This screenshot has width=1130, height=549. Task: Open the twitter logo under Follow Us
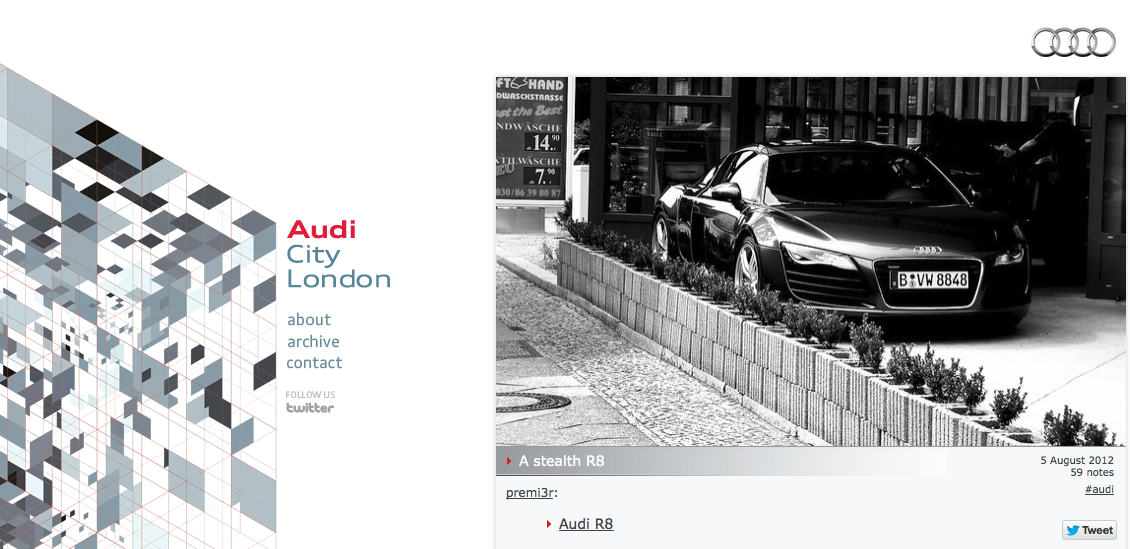tap(310, 408)
